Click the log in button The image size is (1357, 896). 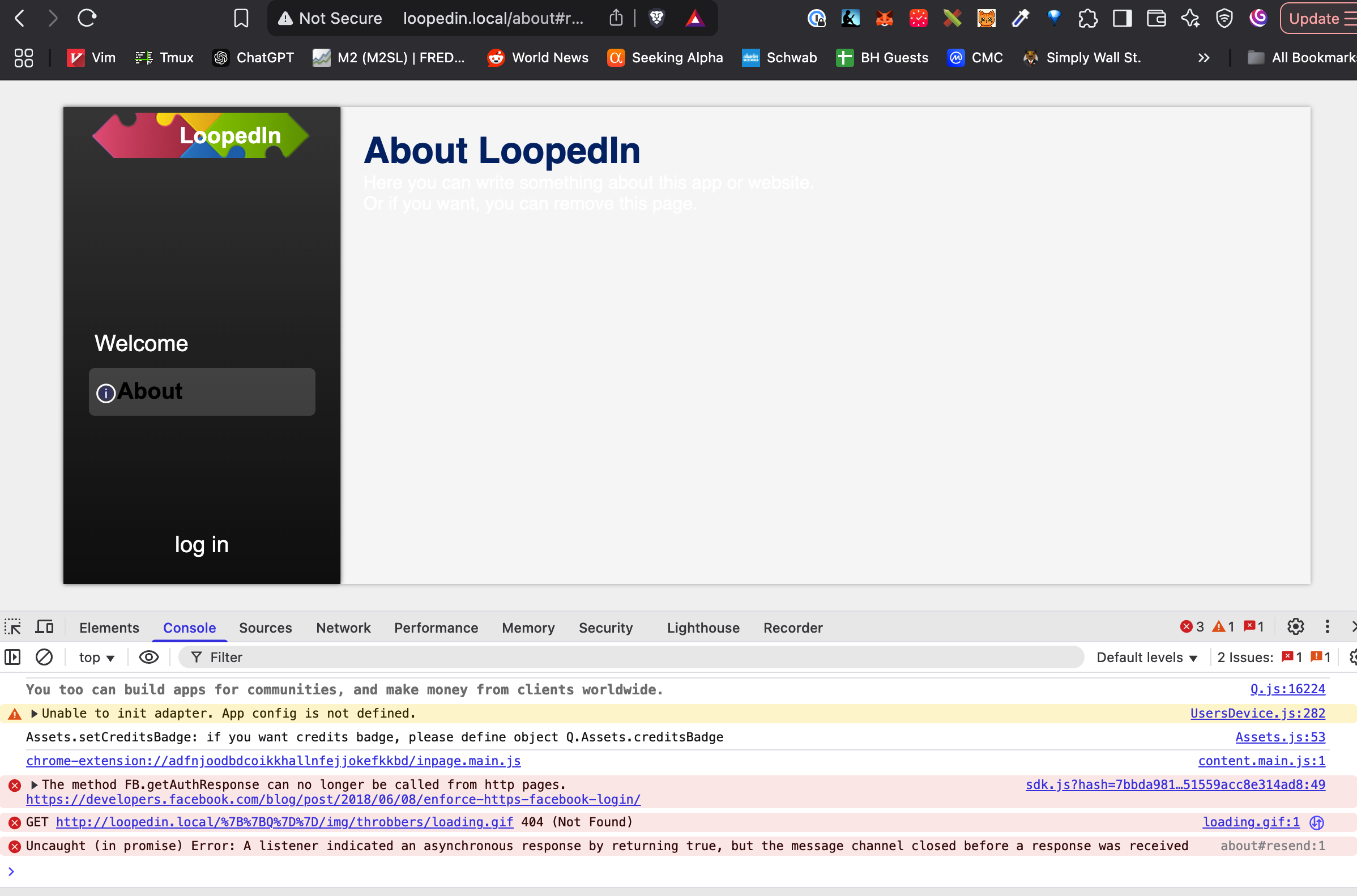[x=202, y=545]
